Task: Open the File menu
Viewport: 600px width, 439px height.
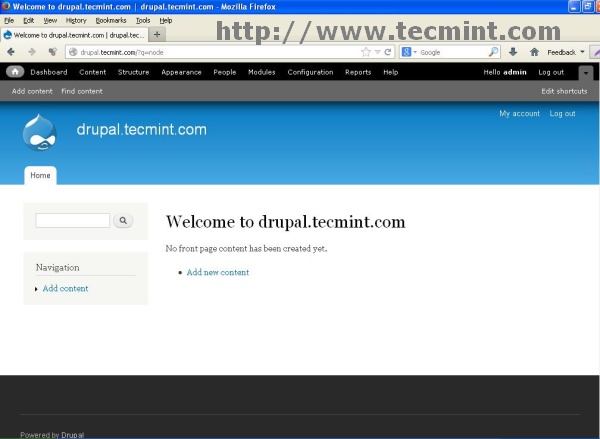Action: pos(9,20)
